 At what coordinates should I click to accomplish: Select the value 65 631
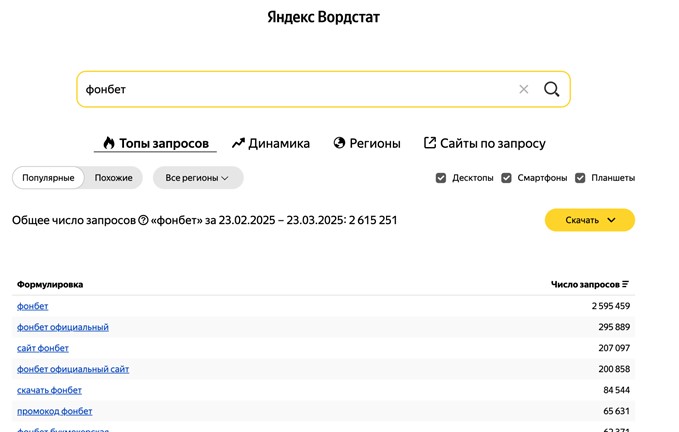(617, 411)
